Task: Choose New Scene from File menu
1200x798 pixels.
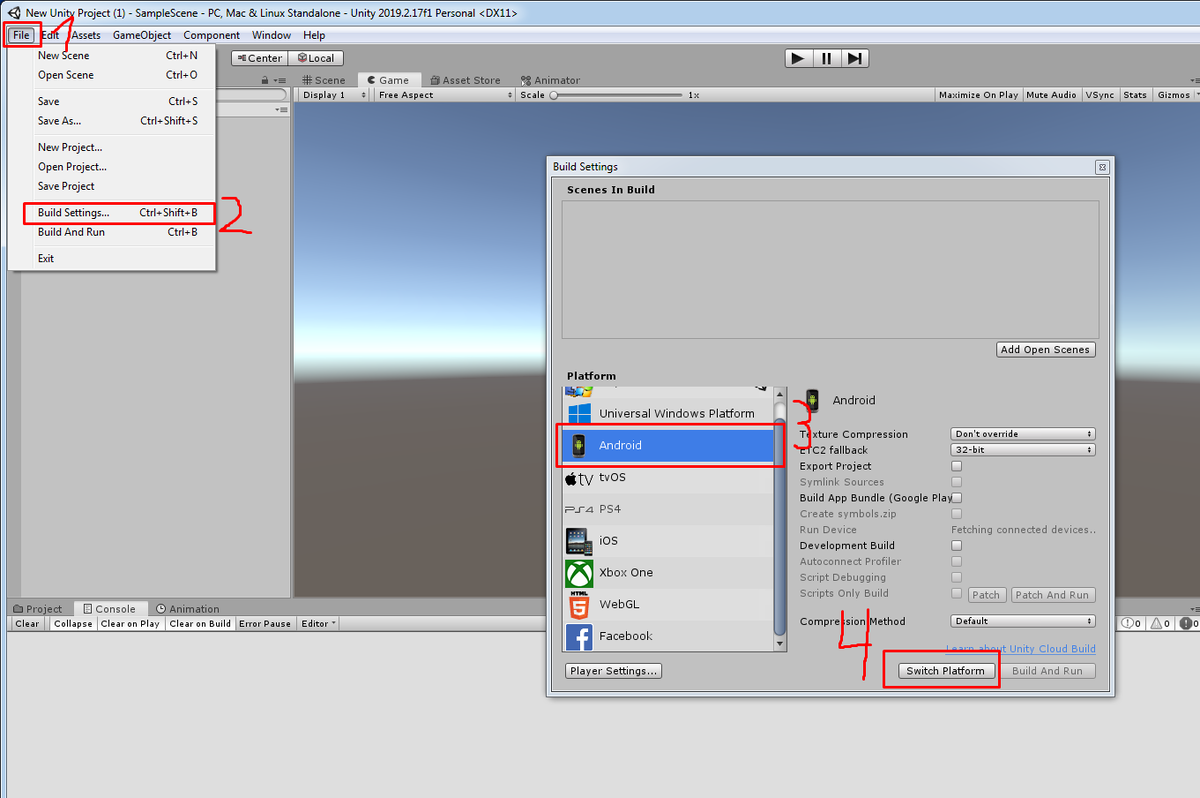Action: pos(112,56)
